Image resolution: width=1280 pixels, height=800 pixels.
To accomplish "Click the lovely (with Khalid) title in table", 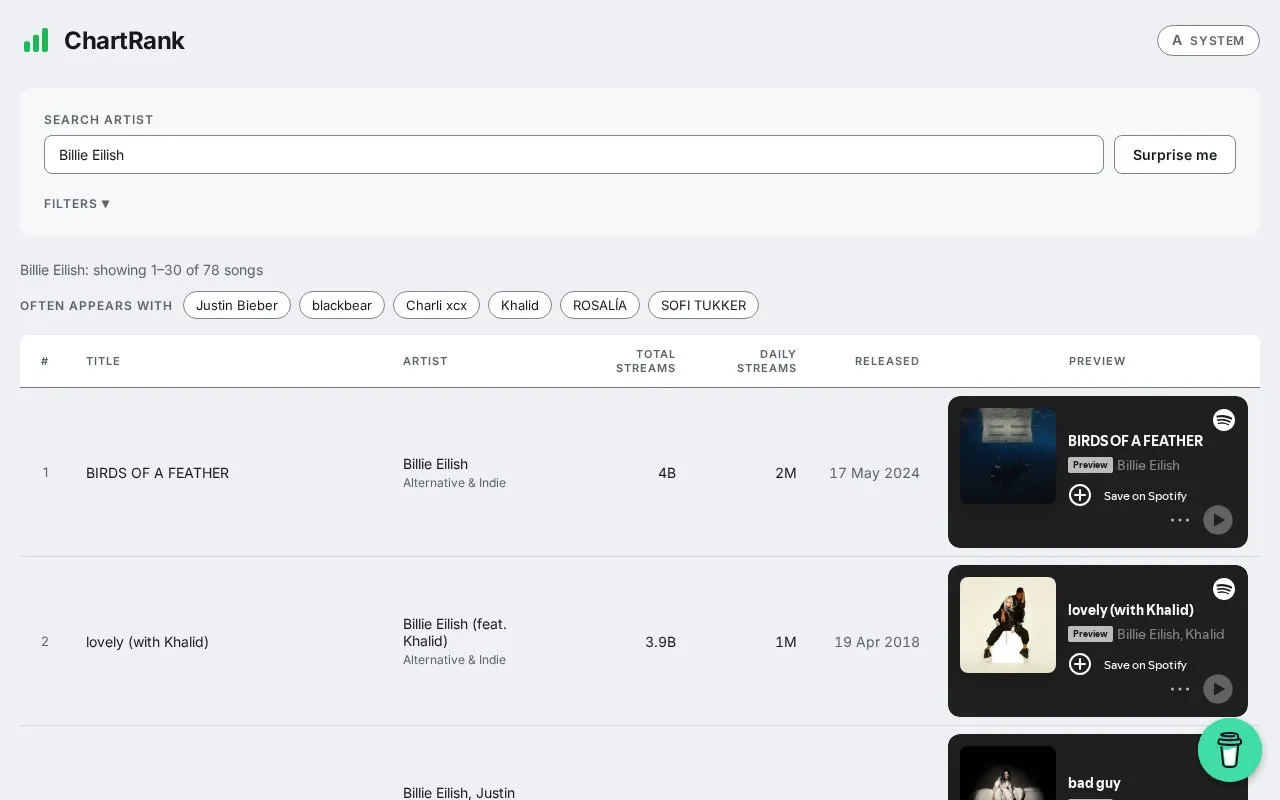I will 147,642.
